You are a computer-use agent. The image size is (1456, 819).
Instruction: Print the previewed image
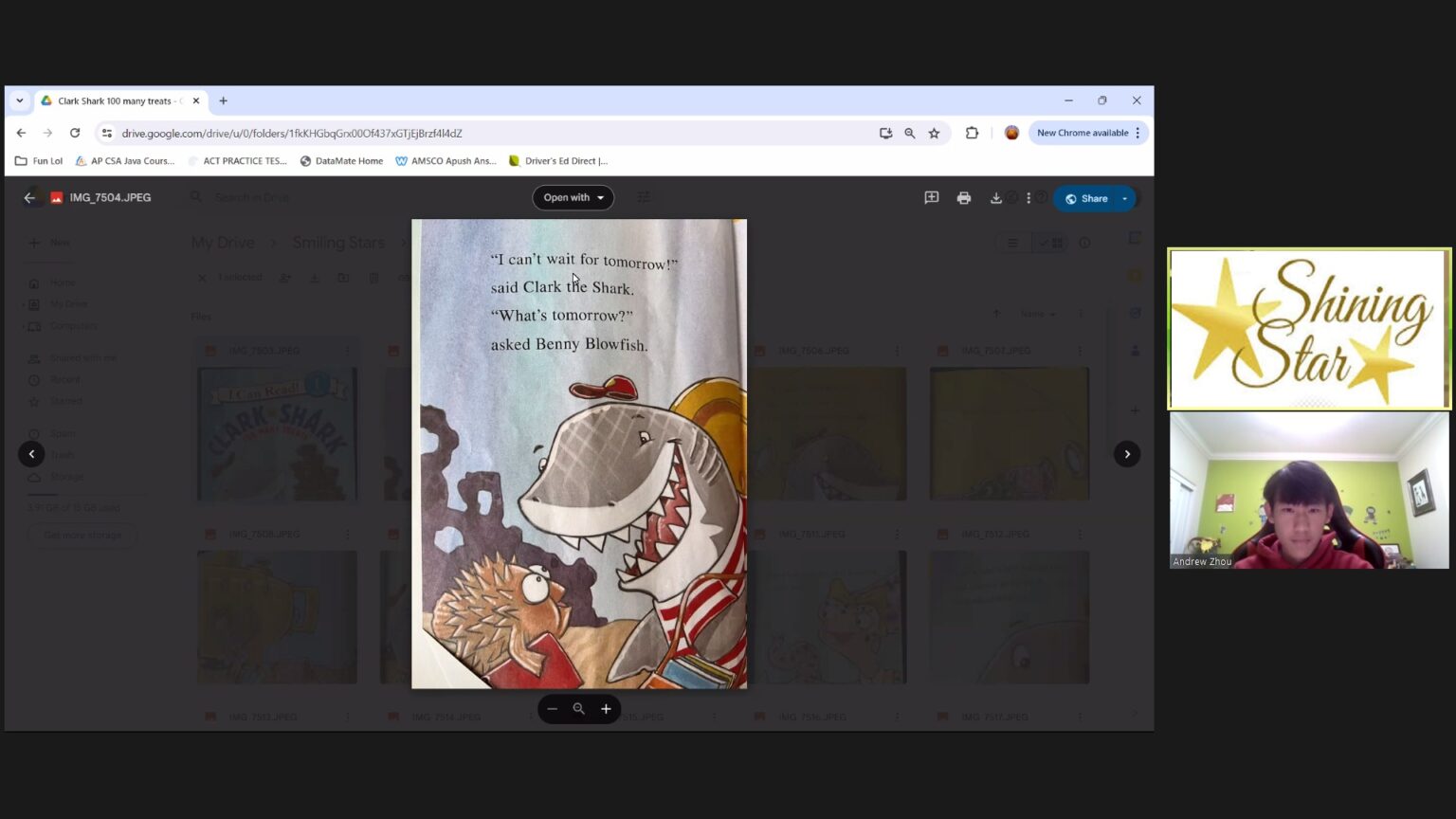coord(964,198)
